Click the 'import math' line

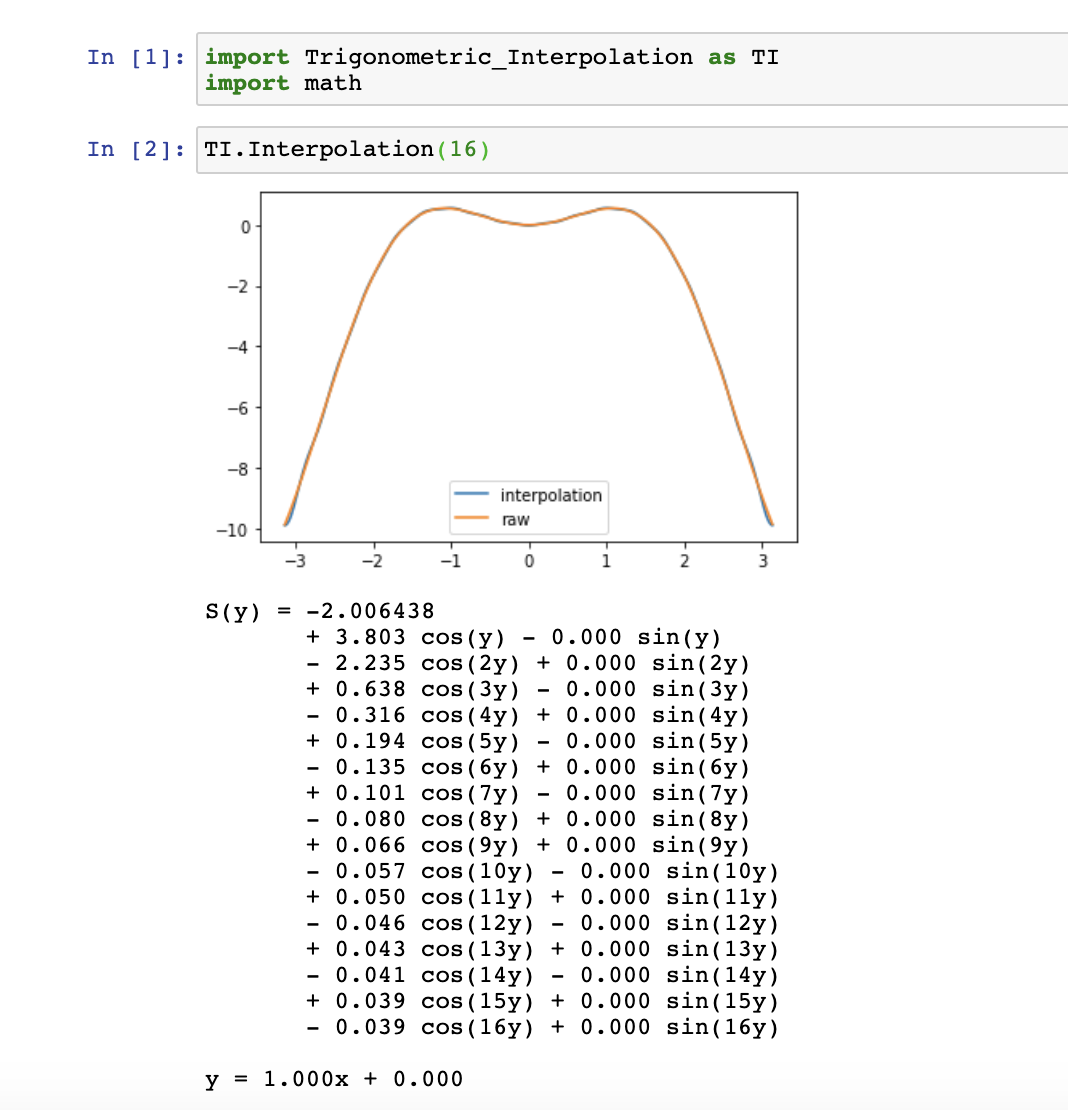(283, 84)
